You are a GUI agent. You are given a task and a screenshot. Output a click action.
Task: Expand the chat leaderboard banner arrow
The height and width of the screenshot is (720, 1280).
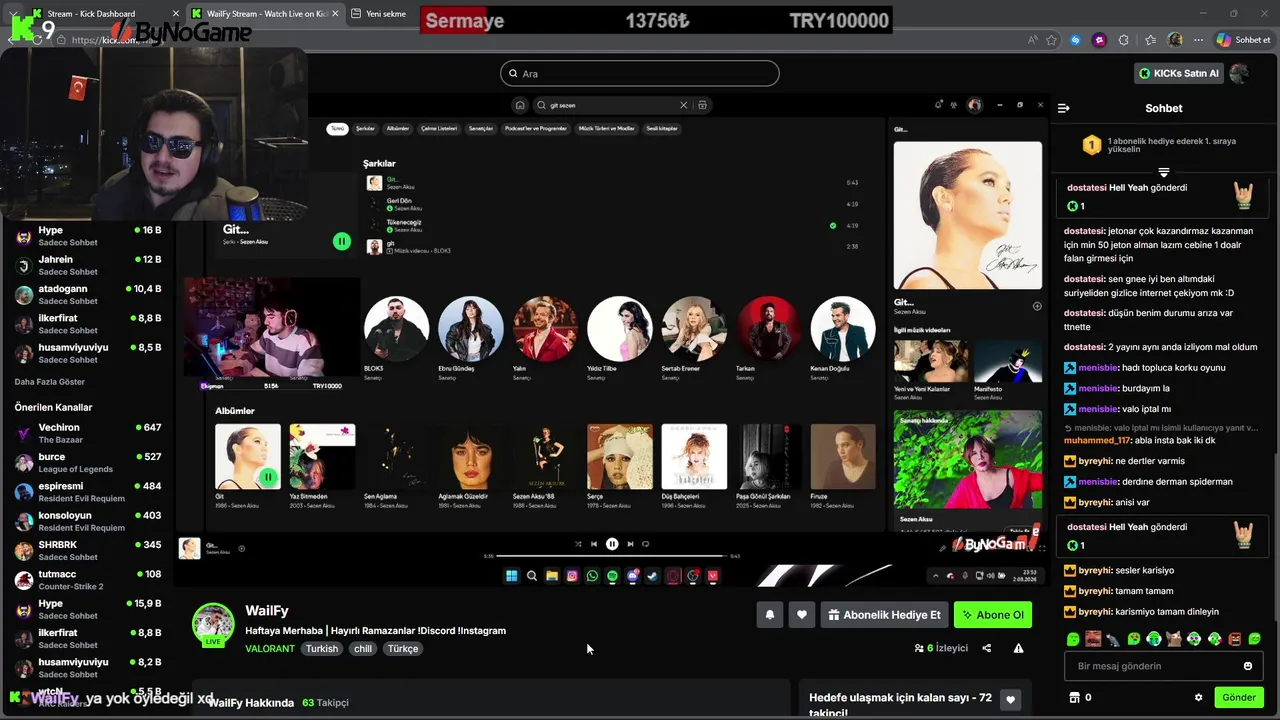coord(1164,173)
